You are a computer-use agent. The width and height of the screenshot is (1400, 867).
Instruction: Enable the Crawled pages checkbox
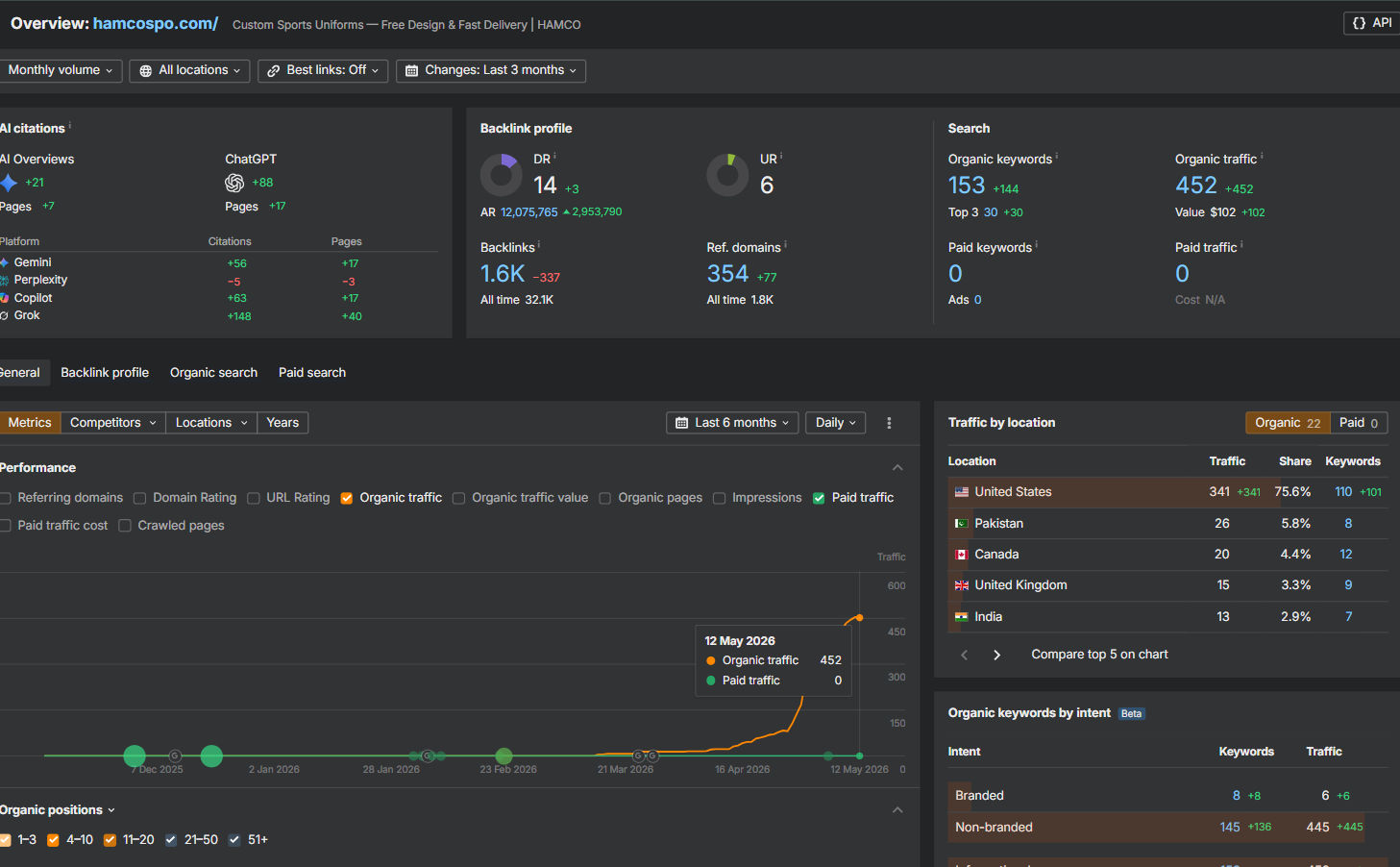(x=125, y=526)
